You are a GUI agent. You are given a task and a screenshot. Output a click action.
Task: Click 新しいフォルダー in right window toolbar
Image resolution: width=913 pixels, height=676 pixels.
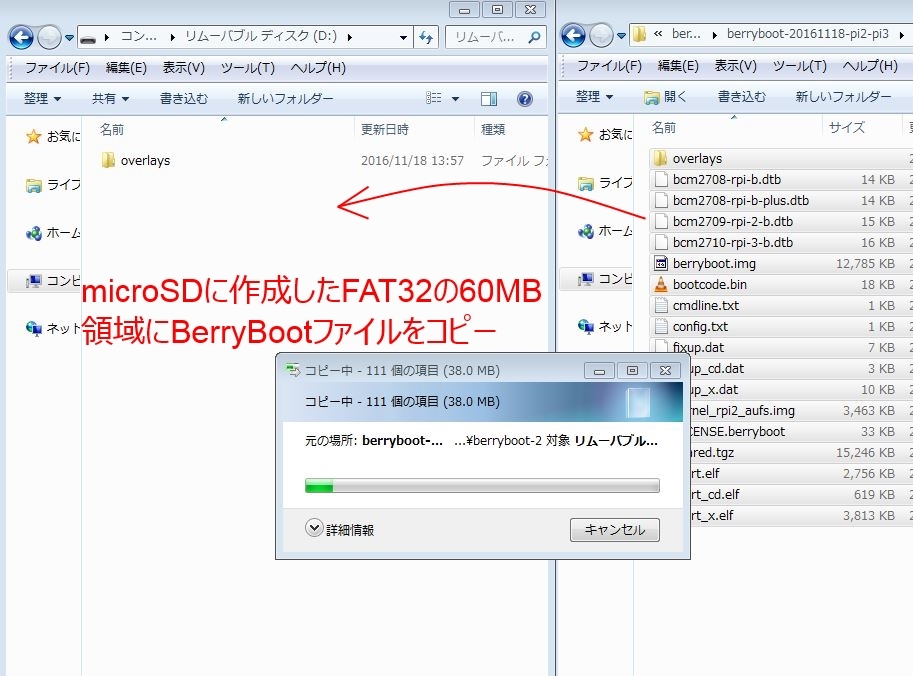pos(843,97)
